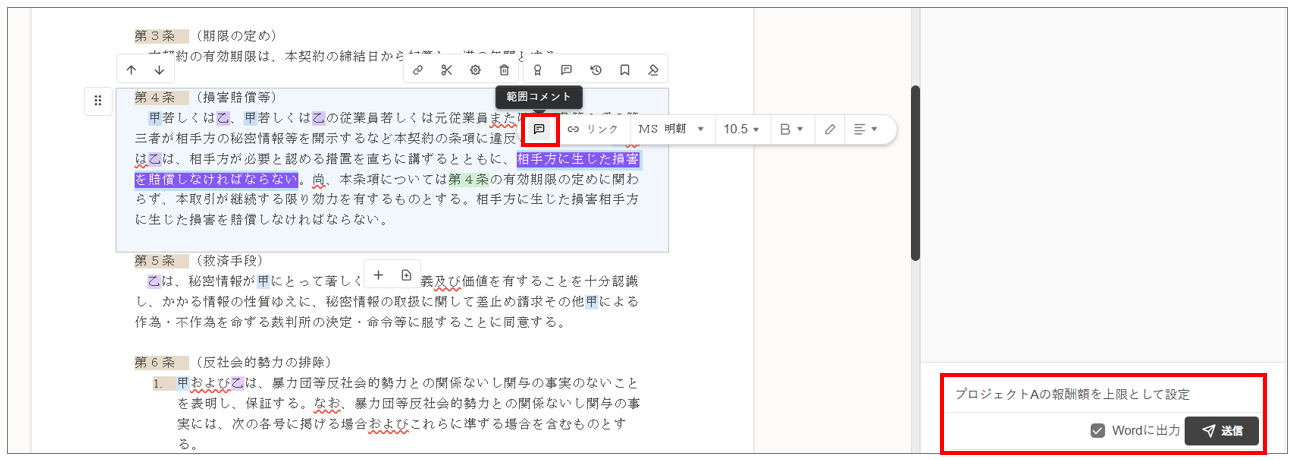
Task: Expand the text alignment dropdown
Action: [x=865, y=129]
